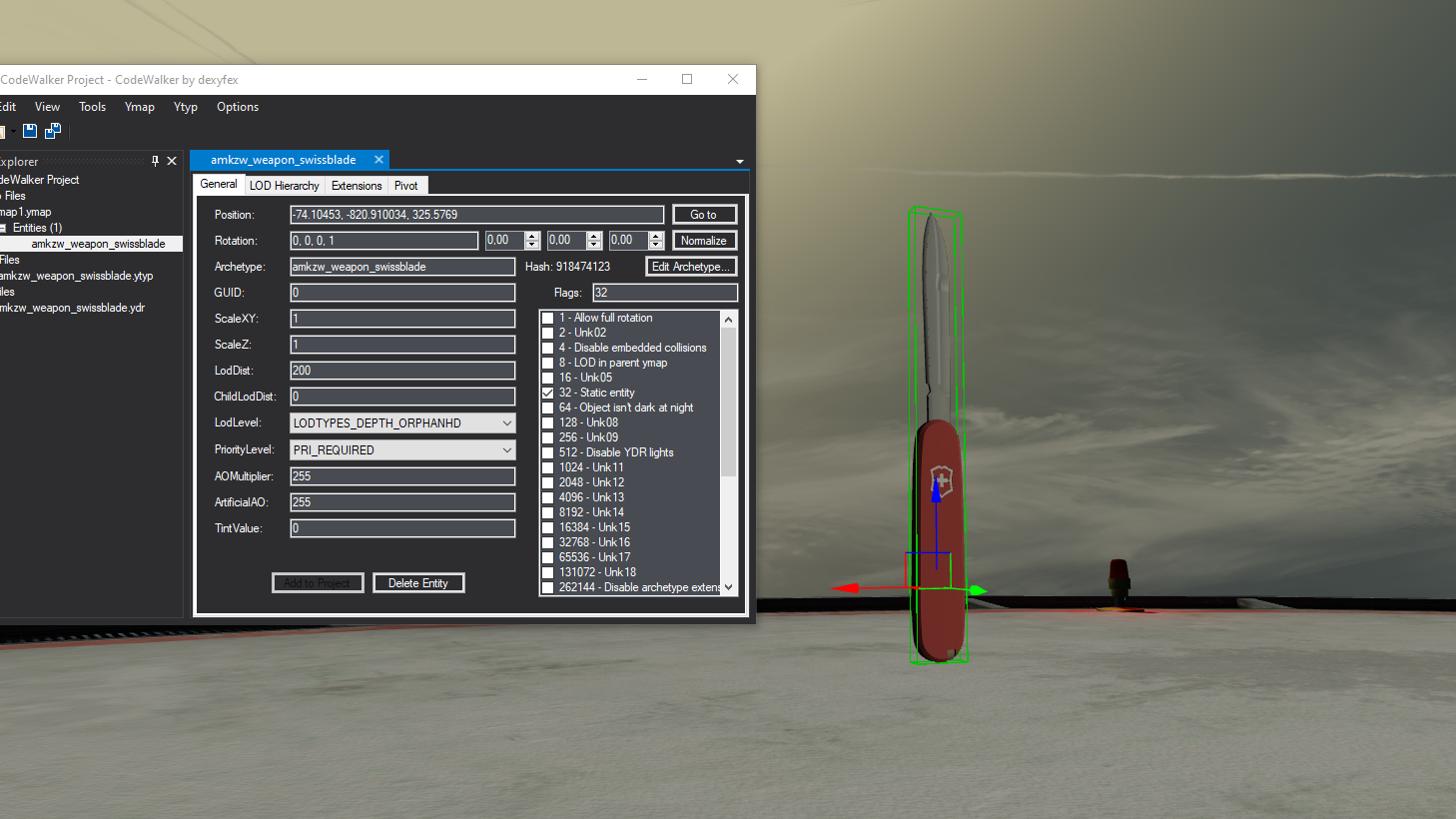Close the Project Explorer panel
The height and width of the screenshot is (819, 1456).
point(172,161)
